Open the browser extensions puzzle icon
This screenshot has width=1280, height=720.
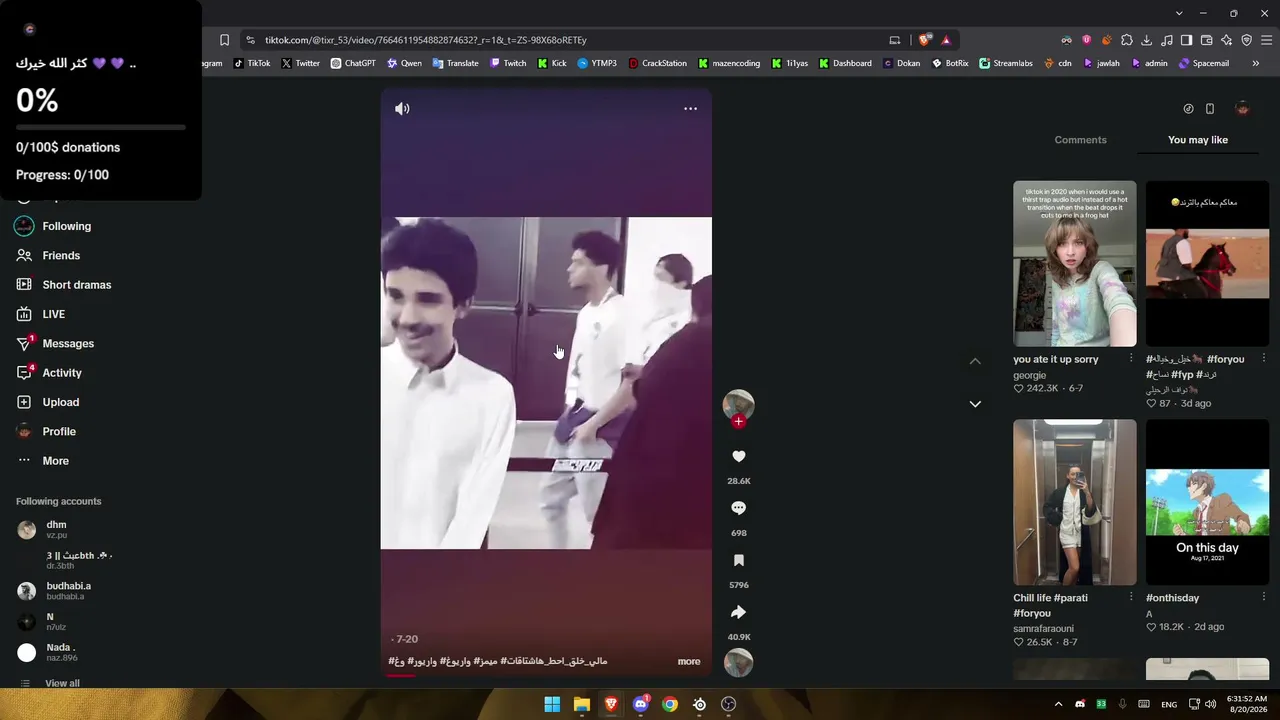[1126, 40]
